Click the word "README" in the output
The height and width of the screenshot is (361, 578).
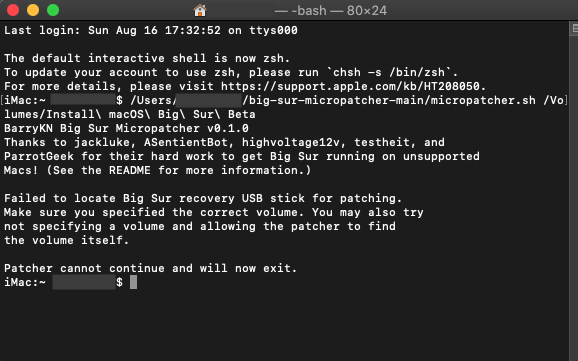(x=130, y=170)
